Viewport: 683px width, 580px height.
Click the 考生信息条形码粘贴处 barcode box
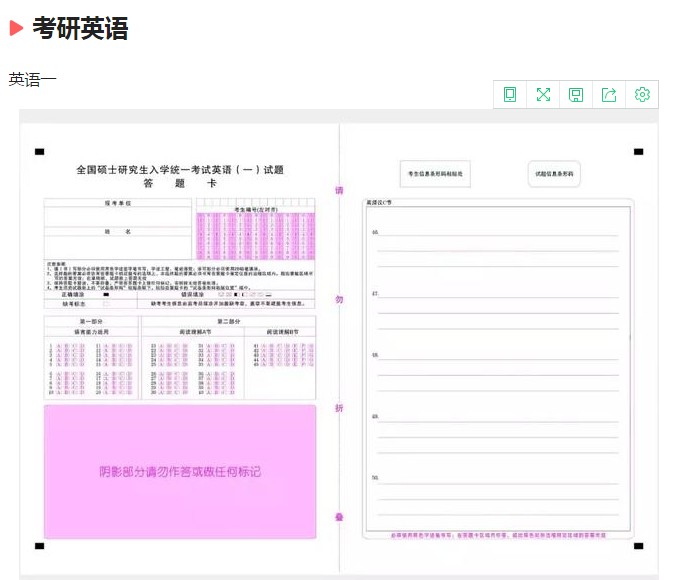pos(435,174)
